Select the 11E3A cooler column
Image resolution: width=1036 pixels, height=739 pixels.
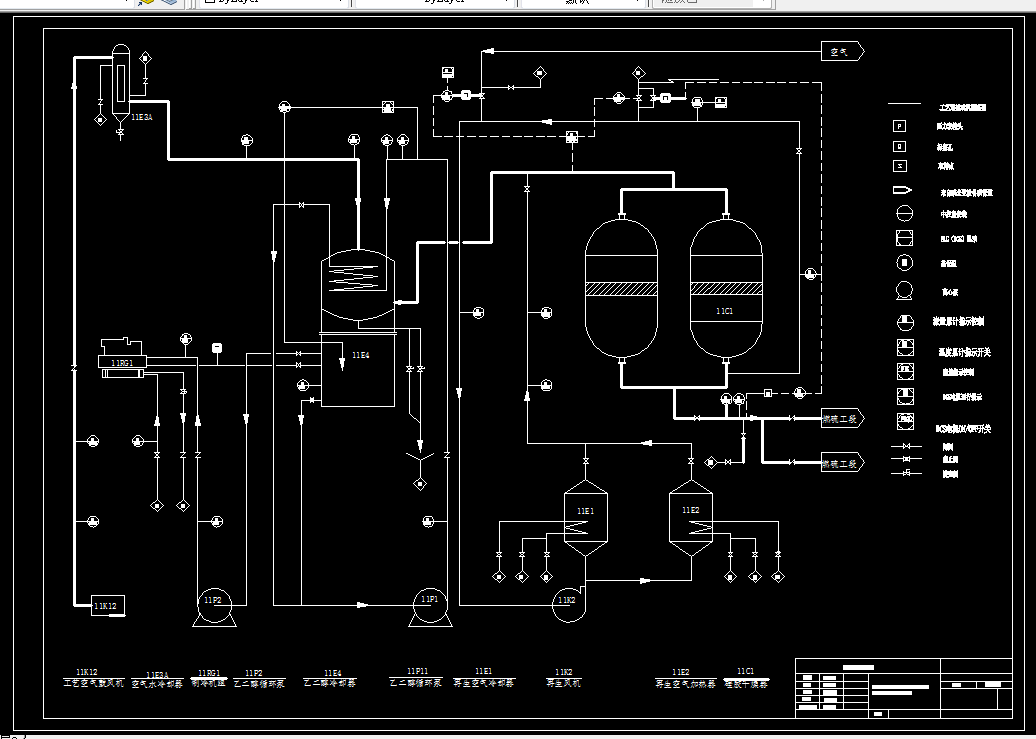click(120, 84)
